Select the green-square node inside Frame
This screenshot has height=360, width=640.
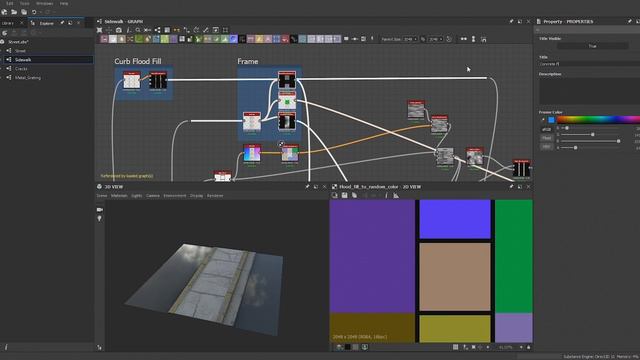287,100
